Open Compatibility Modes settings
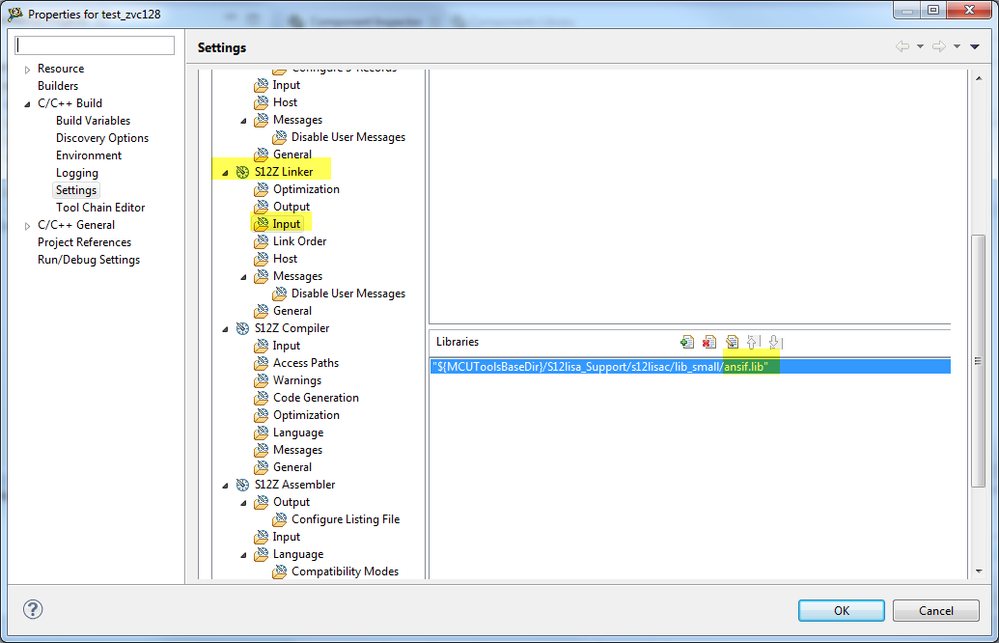Screen dimensions: 999x643 click(x=345, y=572)
